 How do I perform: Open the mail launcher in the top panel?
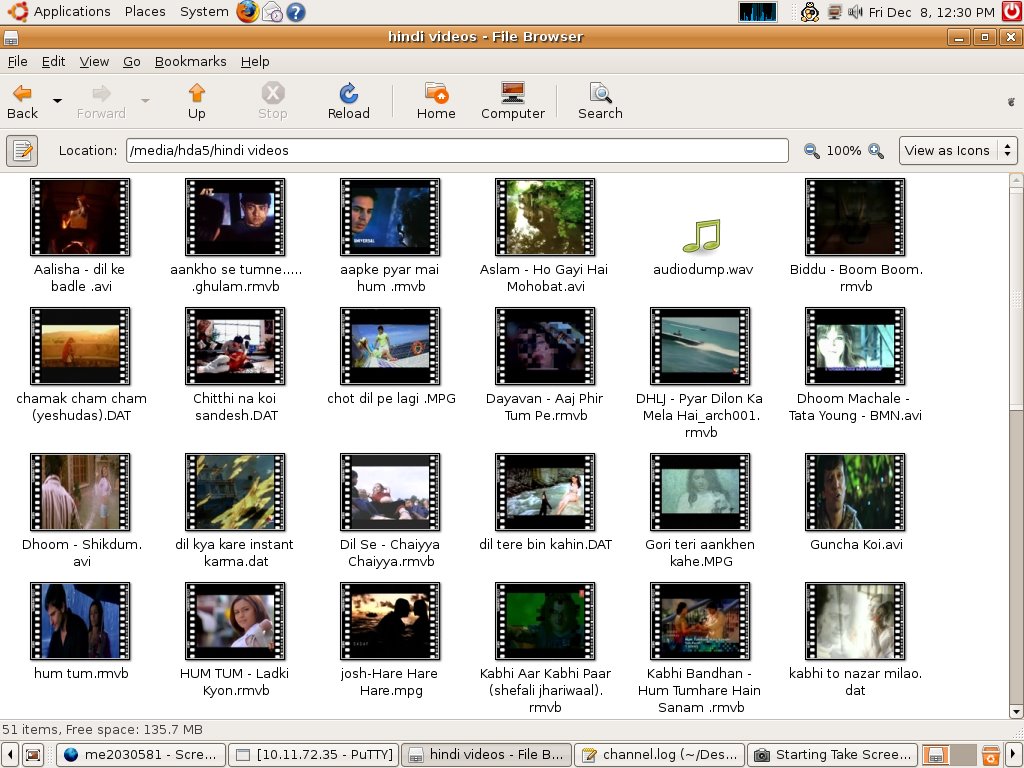coord(272,12)
